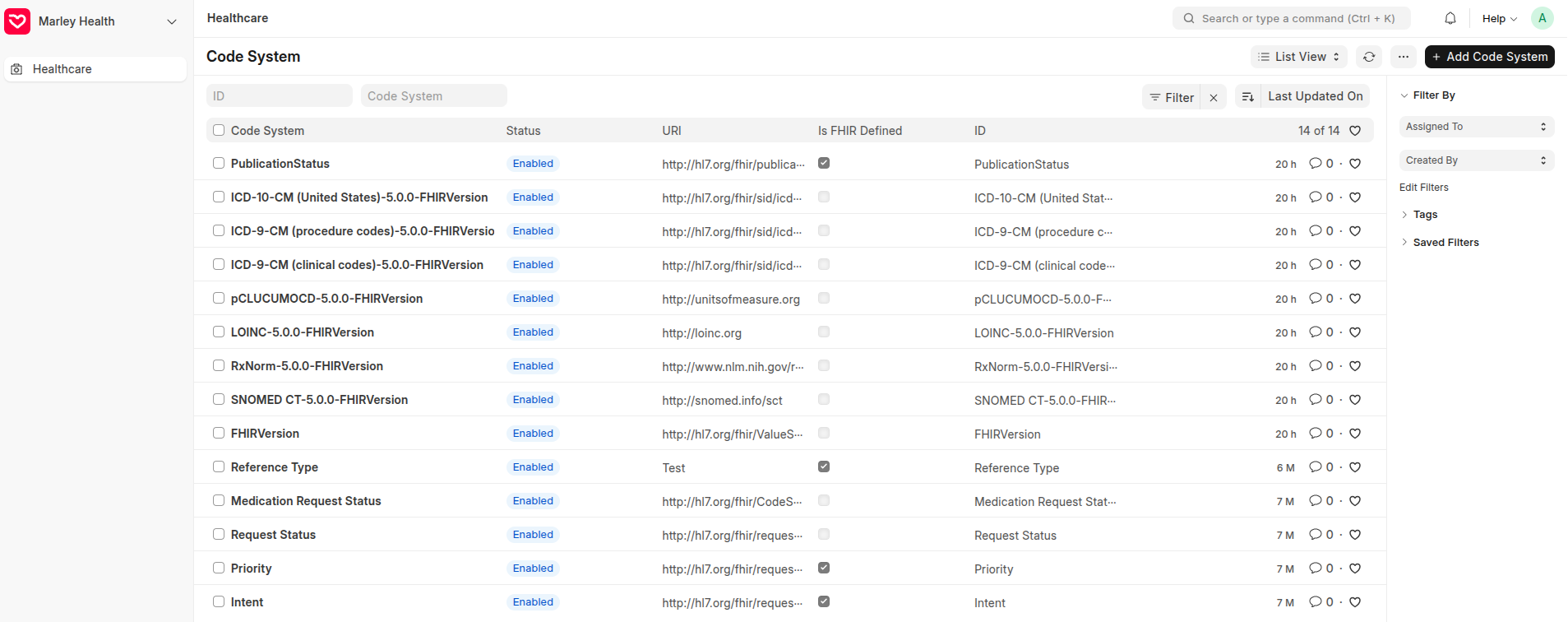Click the user avatar A
This screenshot has height=622, width=1568.
pyautogui.click(x=1542, y=18)
